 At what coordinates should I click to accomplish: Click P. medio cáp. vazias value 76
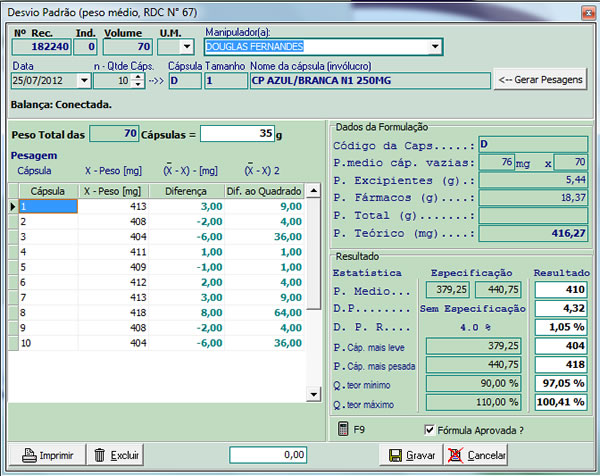point(497,162)
